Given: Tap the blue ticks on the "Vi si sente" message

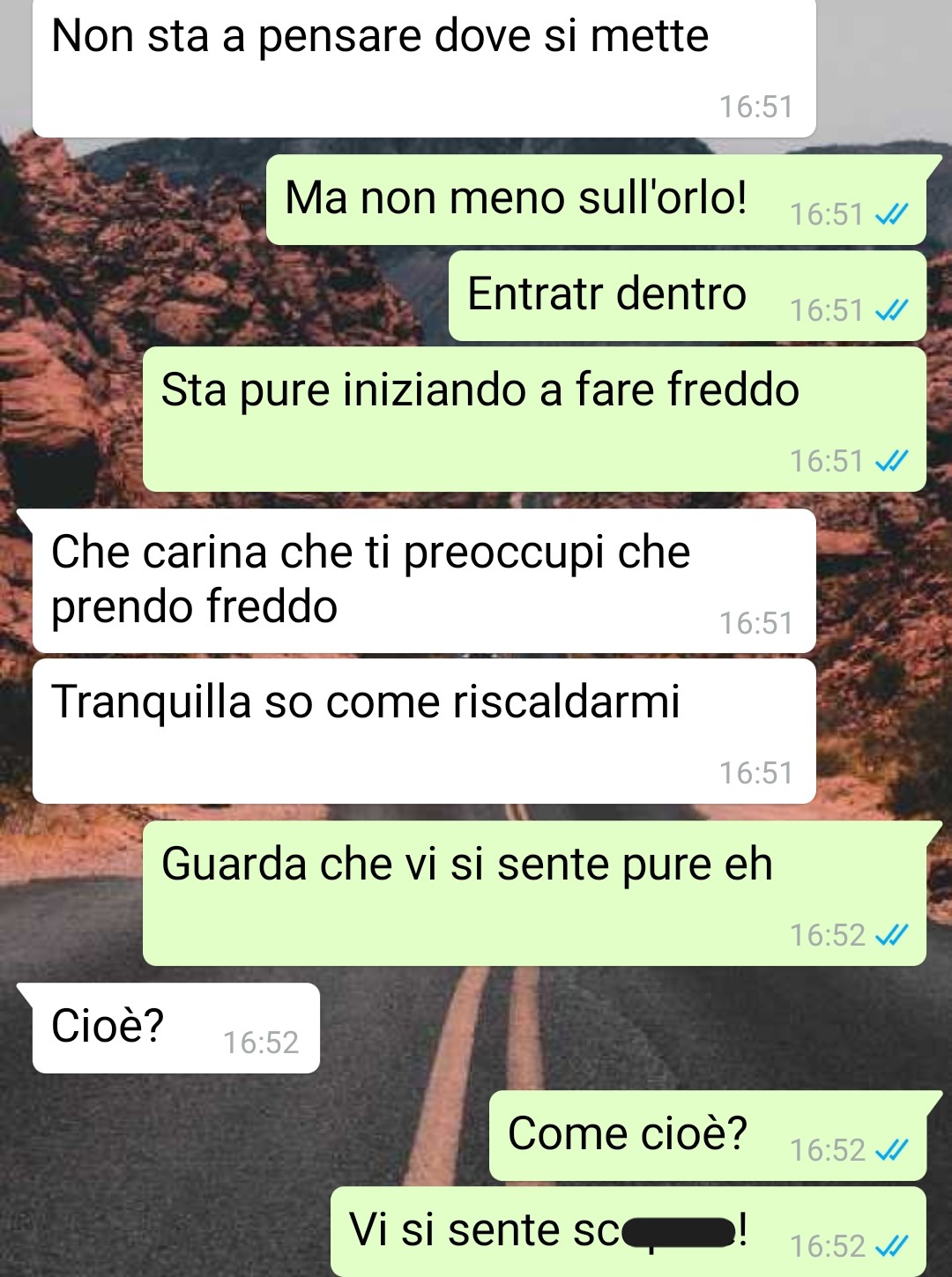Looking at the screenshot, I should [891, 1246].
